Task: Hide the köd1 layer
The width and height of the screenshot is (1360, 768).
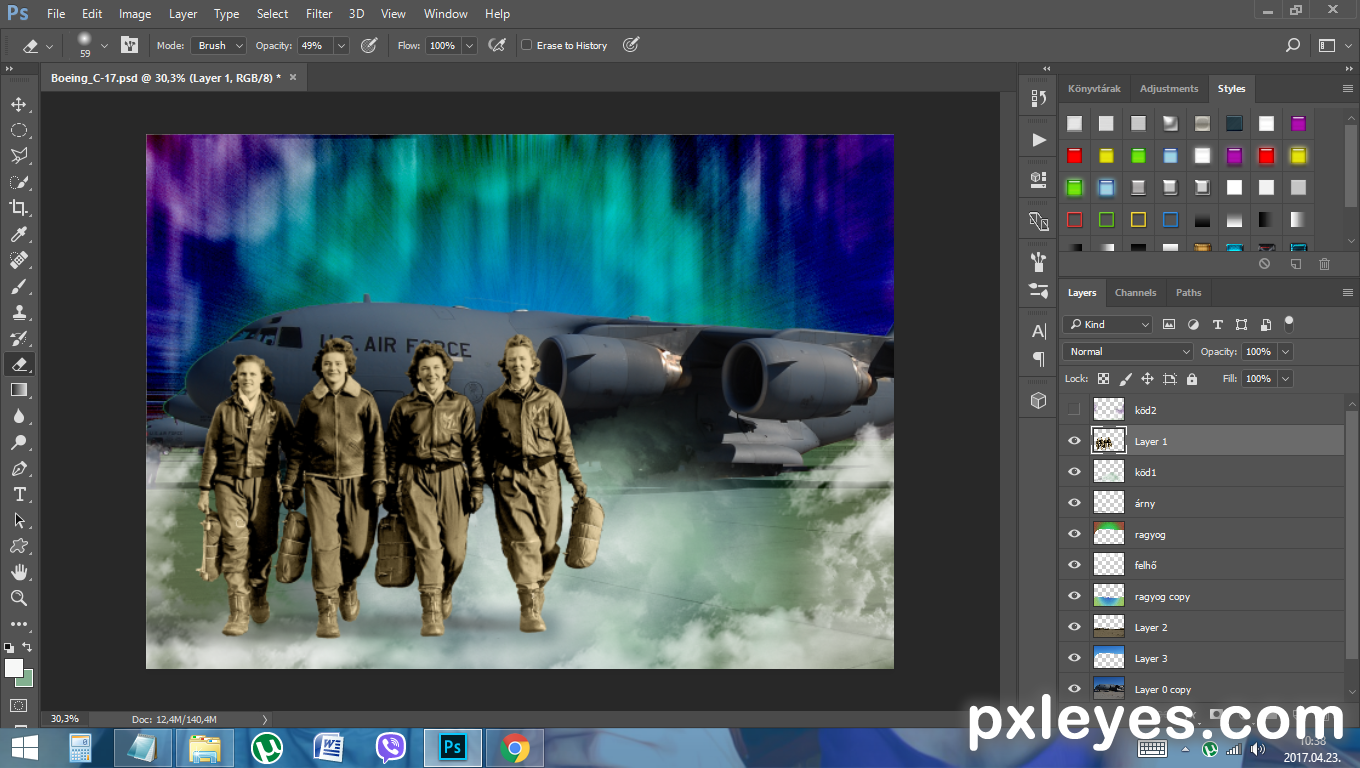Action: (1074, 472)
